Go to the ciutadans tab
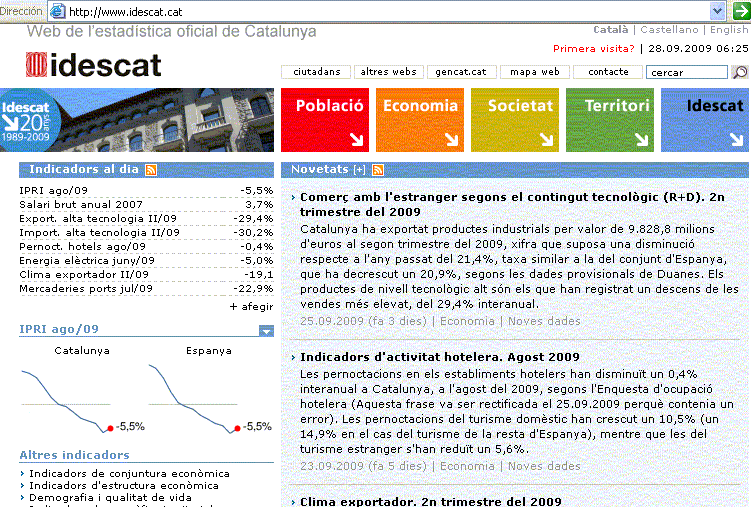The width and height of the screenshot is (751, 507). coord(316,72)
